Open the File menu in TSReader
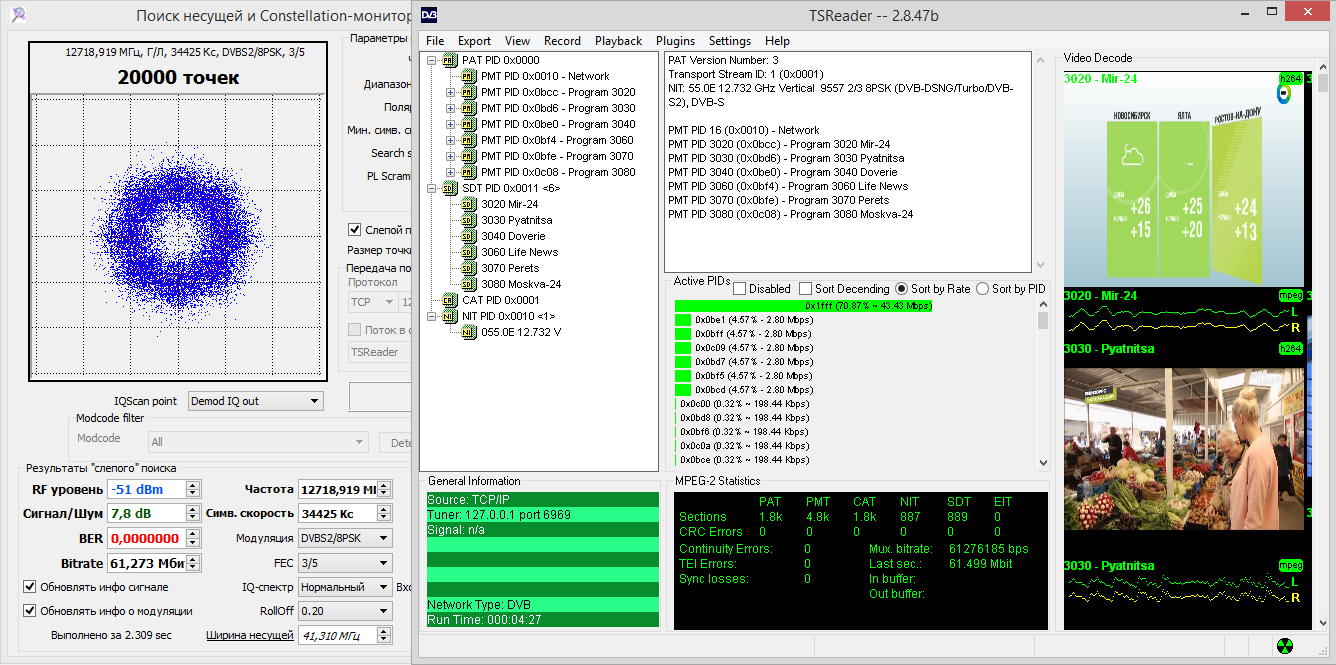Screen dimensions: 1336x665 pyautogui.click(x=435, y=41)
